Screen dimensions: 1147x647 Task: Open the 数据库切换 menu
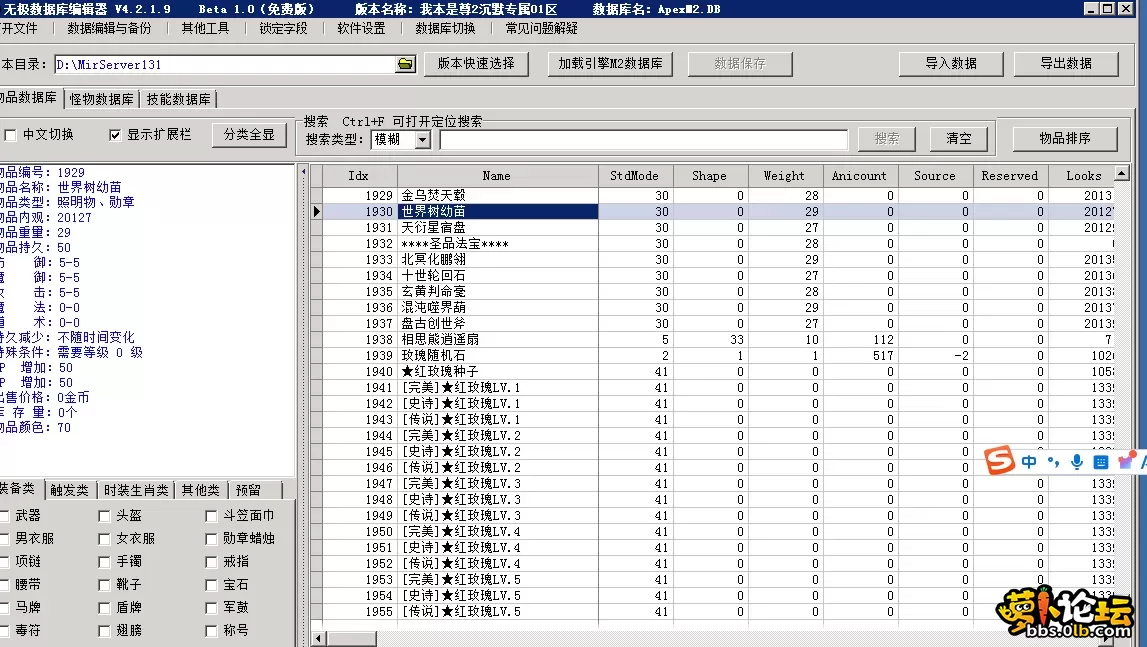445,29
